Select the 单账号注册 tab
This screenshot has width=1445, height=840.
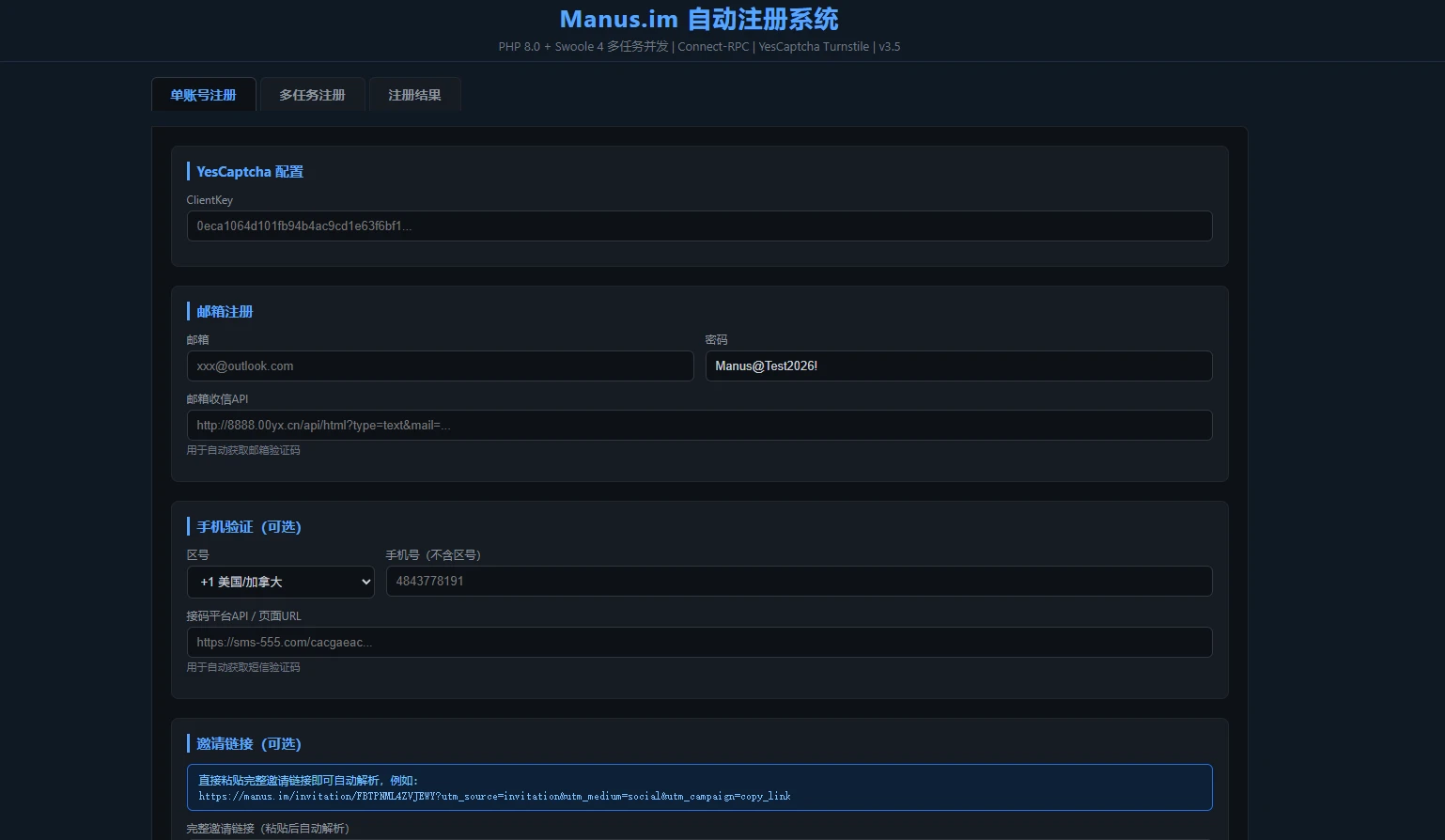click(x=203, y=94)
